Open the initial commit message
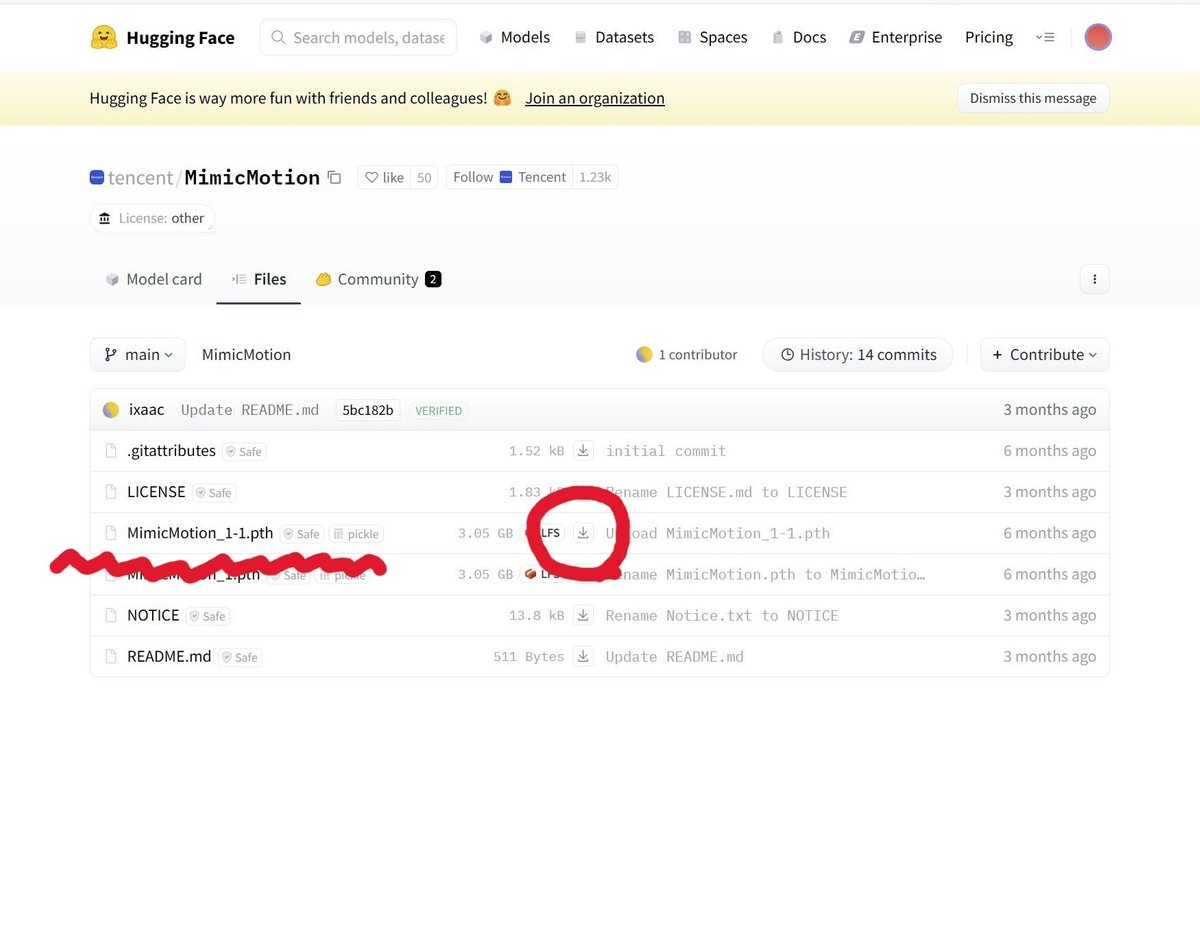 [x=666, y=451]
